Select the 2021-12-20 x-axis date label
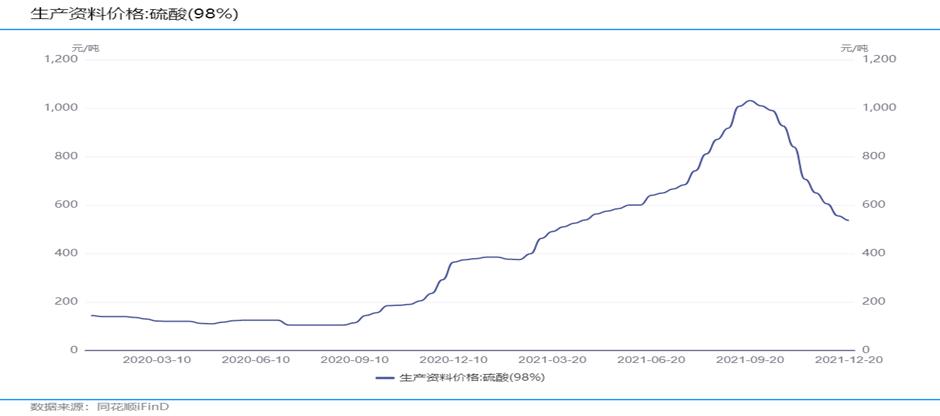This screenshot has width=940, height=416. pyautogui.click(x=848, y=360)
